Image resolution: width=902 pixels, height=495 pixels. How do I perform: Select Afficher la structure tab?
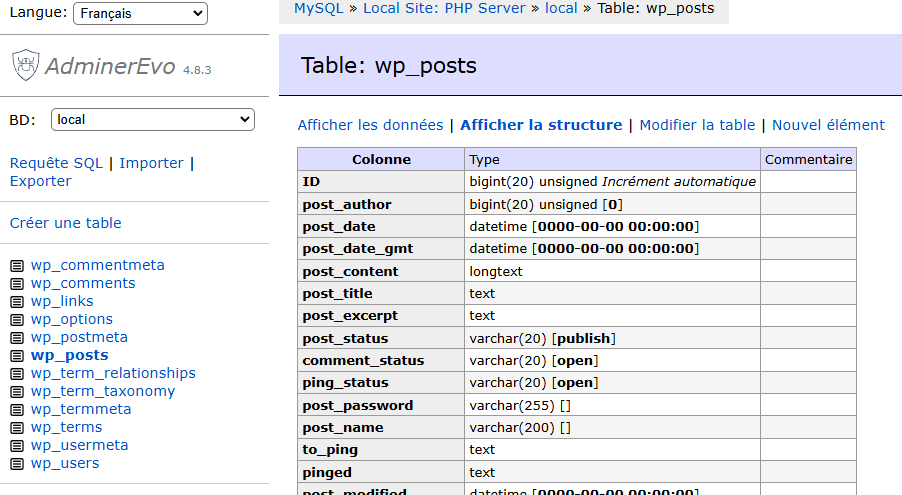point(541,125)
